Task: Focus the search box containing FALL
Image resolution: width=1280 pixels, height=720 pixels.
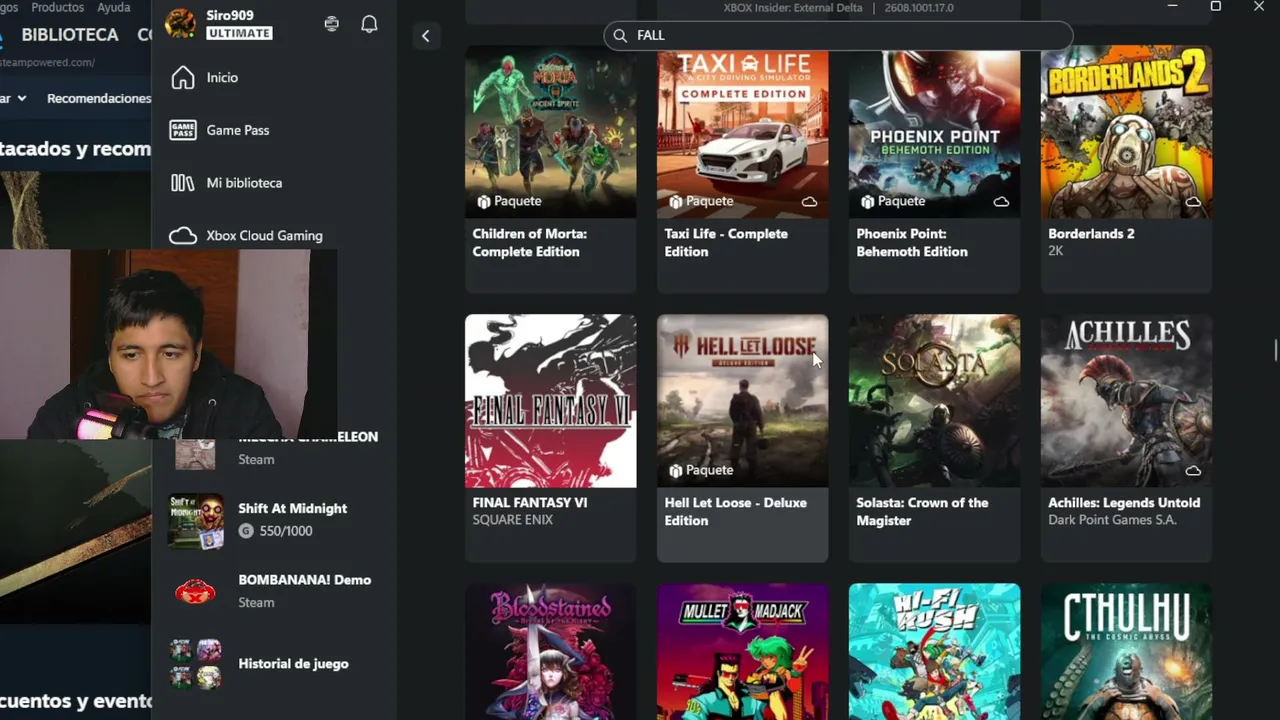Action: (838, 36)
